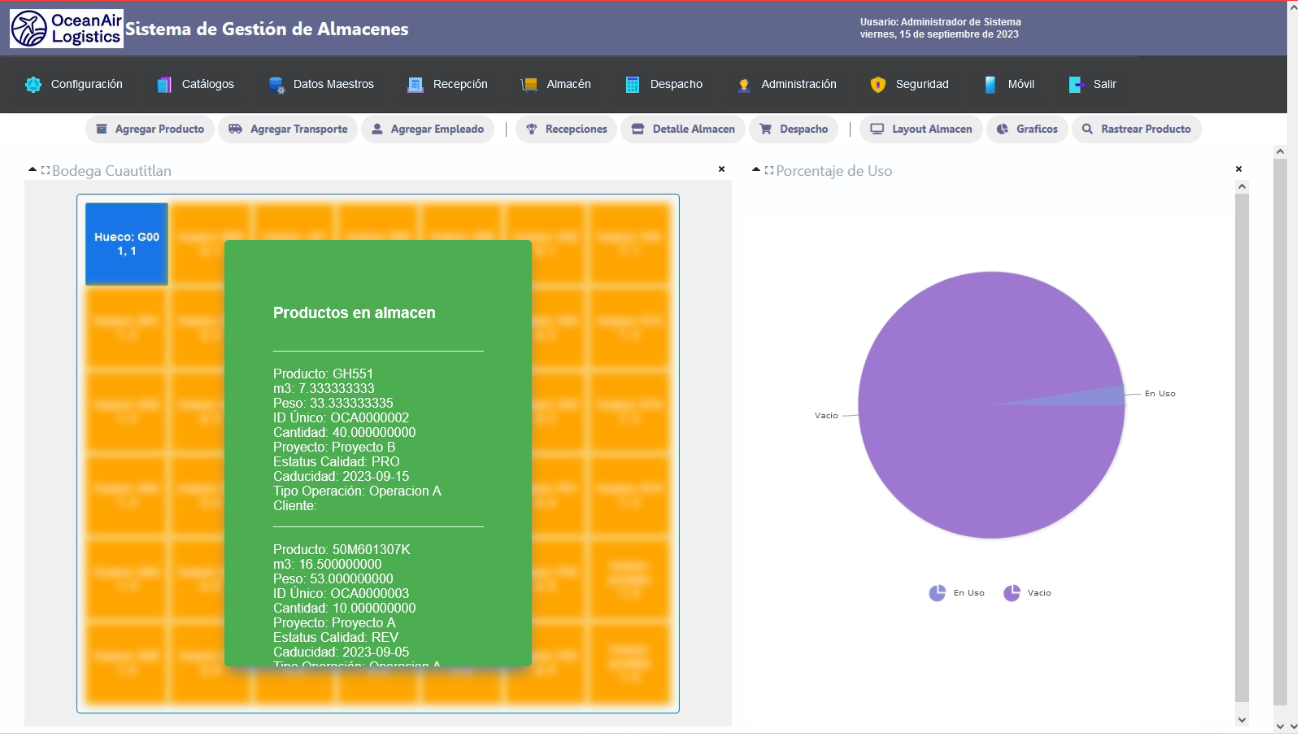Viewport: 1298px width, 734px height.
Task: Click the En Uso label beside pie
Action: tap(1160, 394)
